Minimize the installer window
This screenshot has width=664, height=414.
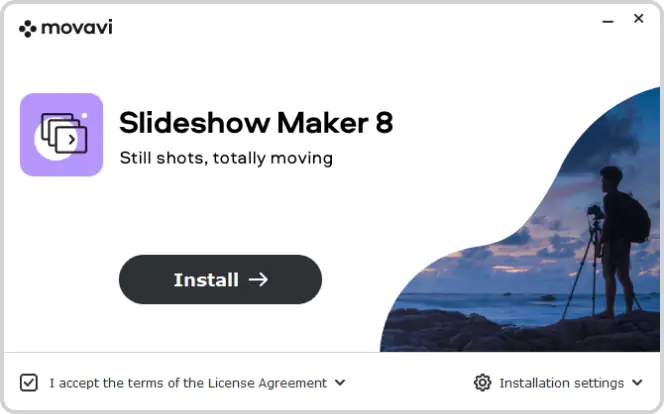pyautogui.click(x=608, y=21)
